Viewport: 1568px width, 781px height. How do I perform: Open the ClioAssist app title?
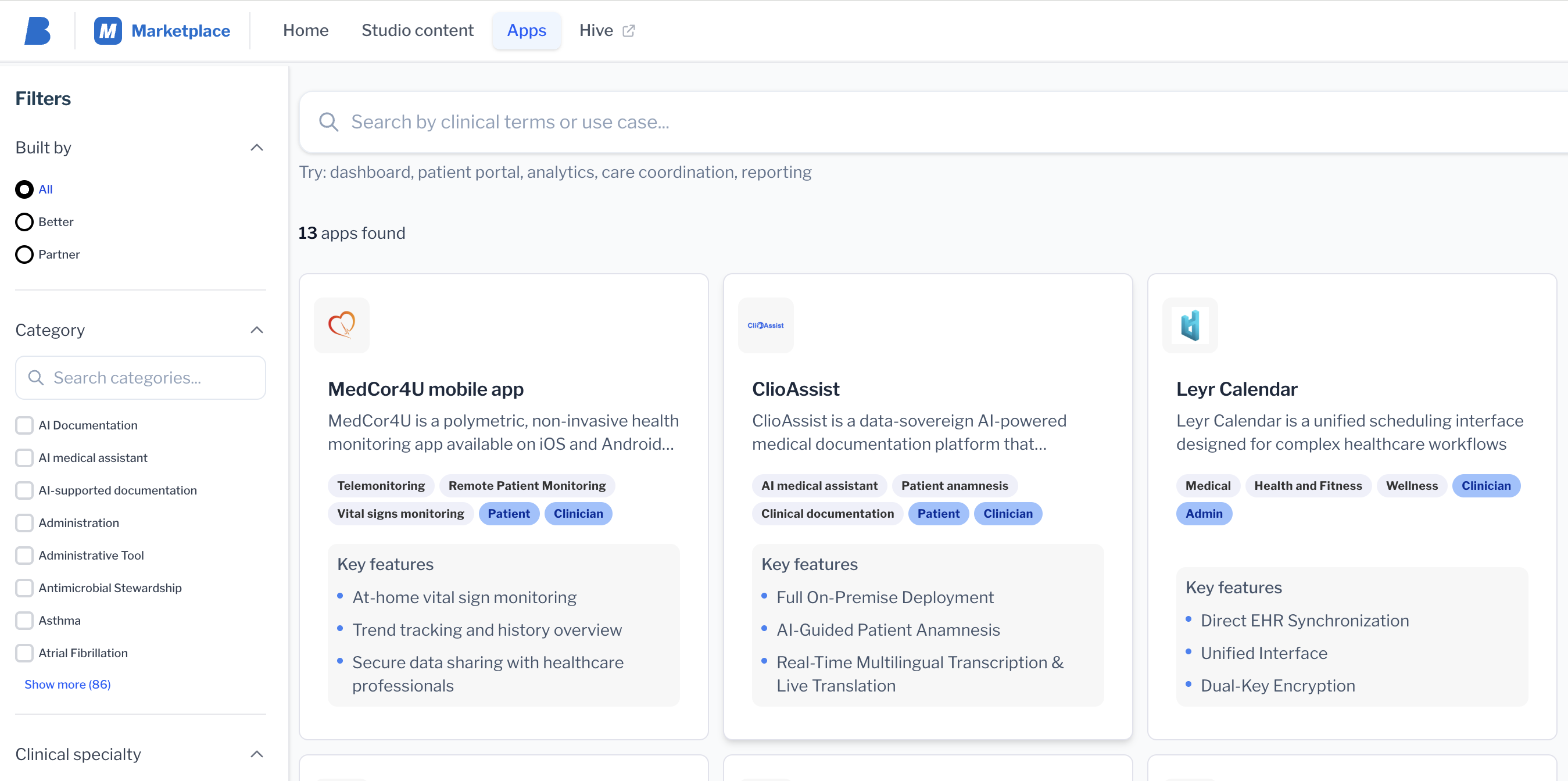click(795, 388)
